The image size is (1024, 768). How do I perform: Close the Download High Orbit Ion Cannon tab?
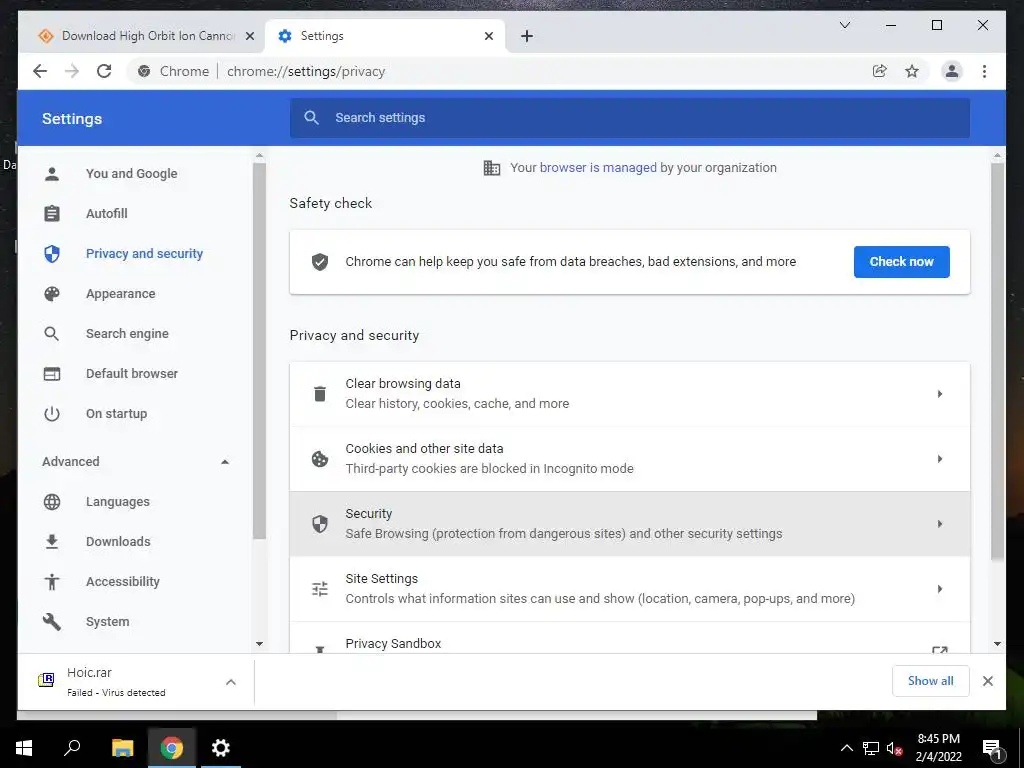(x=249, y=36)
